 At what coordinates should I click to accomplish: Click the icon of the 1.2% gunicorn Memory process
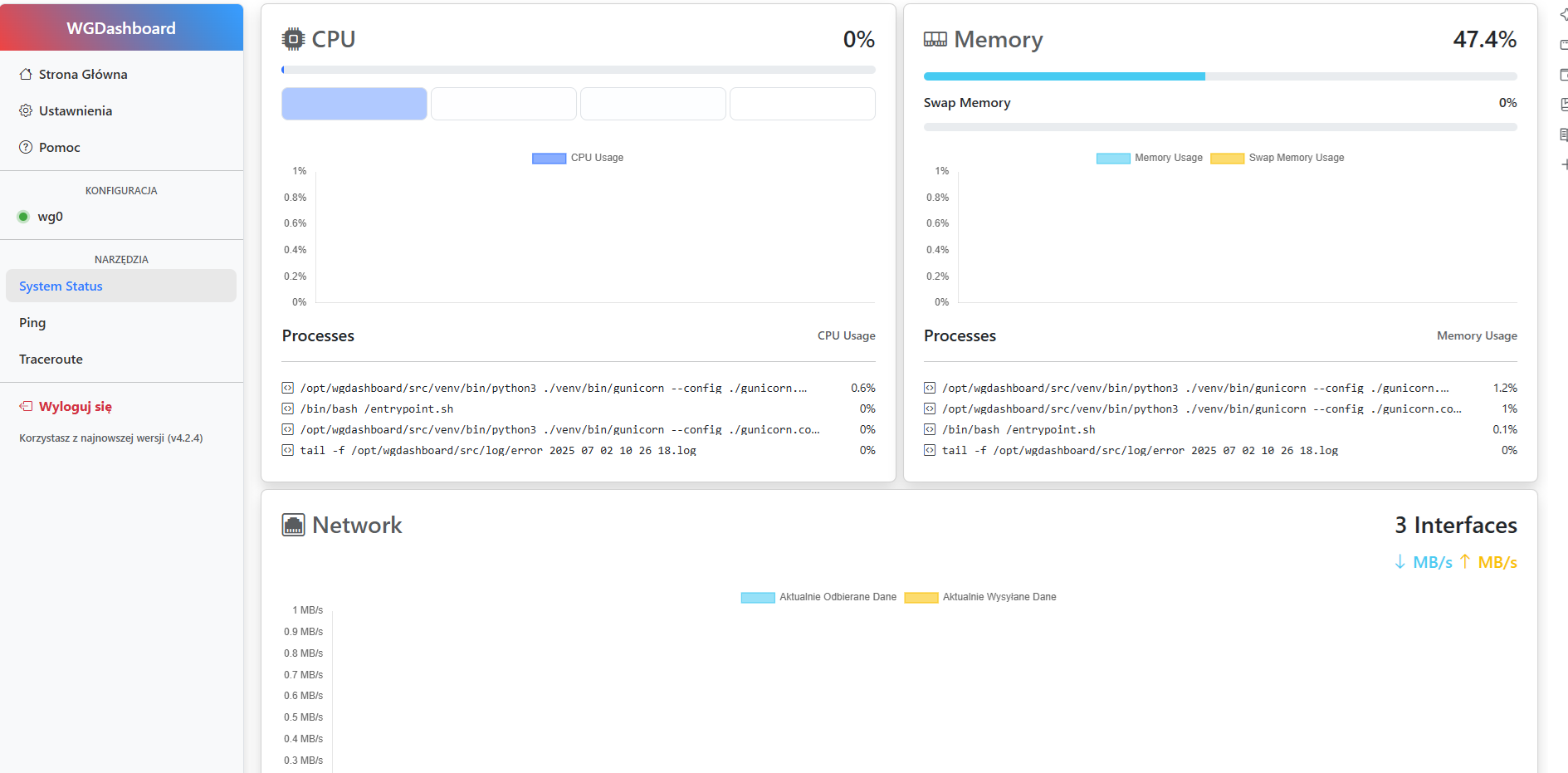[x=930, y=388]
